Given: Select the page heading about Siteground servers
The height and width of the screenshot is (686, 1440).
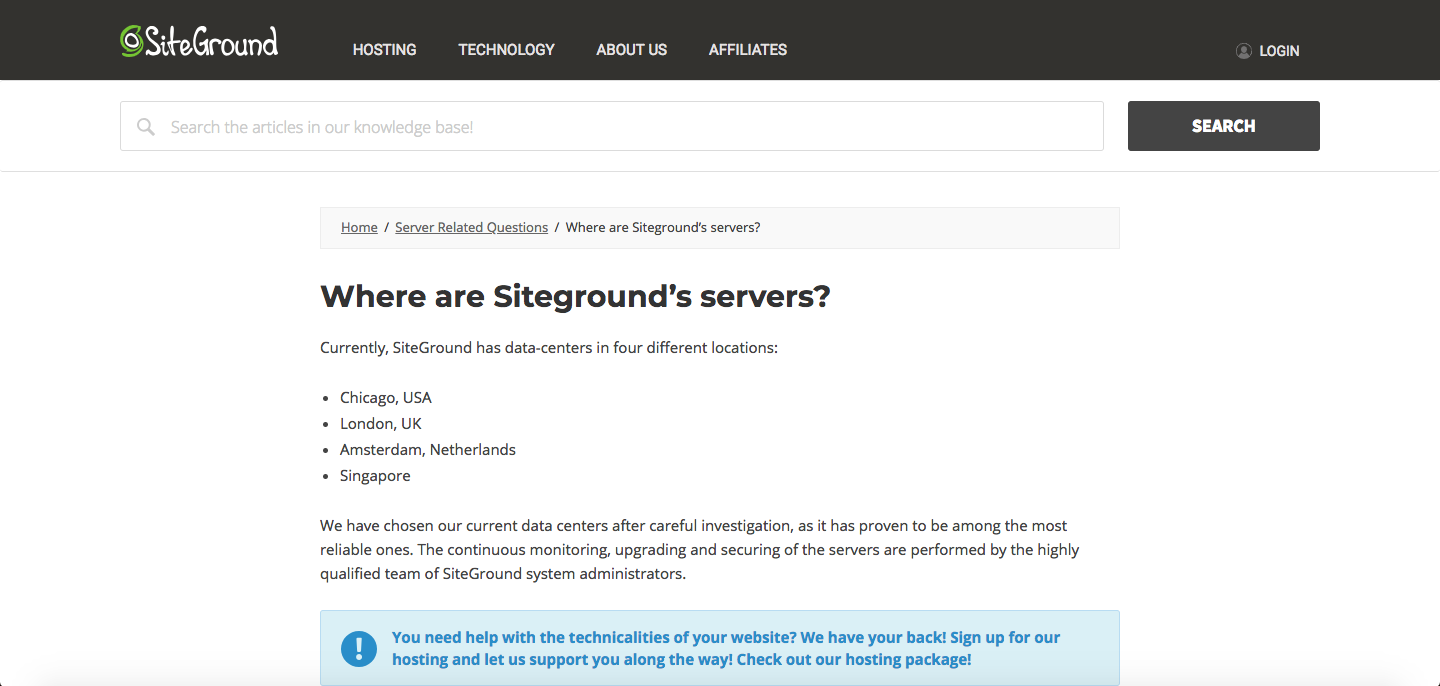Looking at the screenshot, I should click(575, 296).
